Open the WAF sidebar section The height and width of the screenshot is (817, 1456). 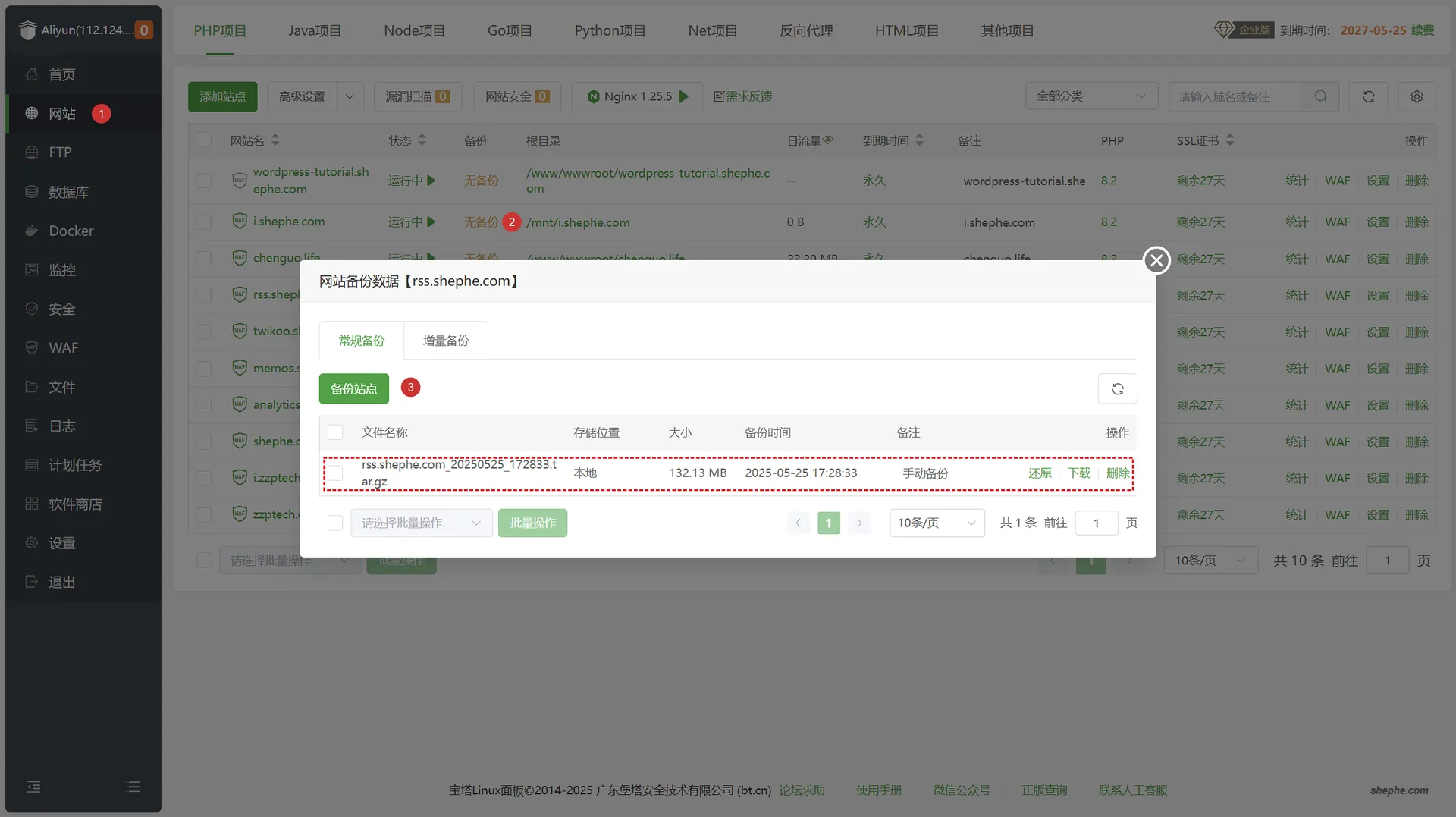click(63, 347)
